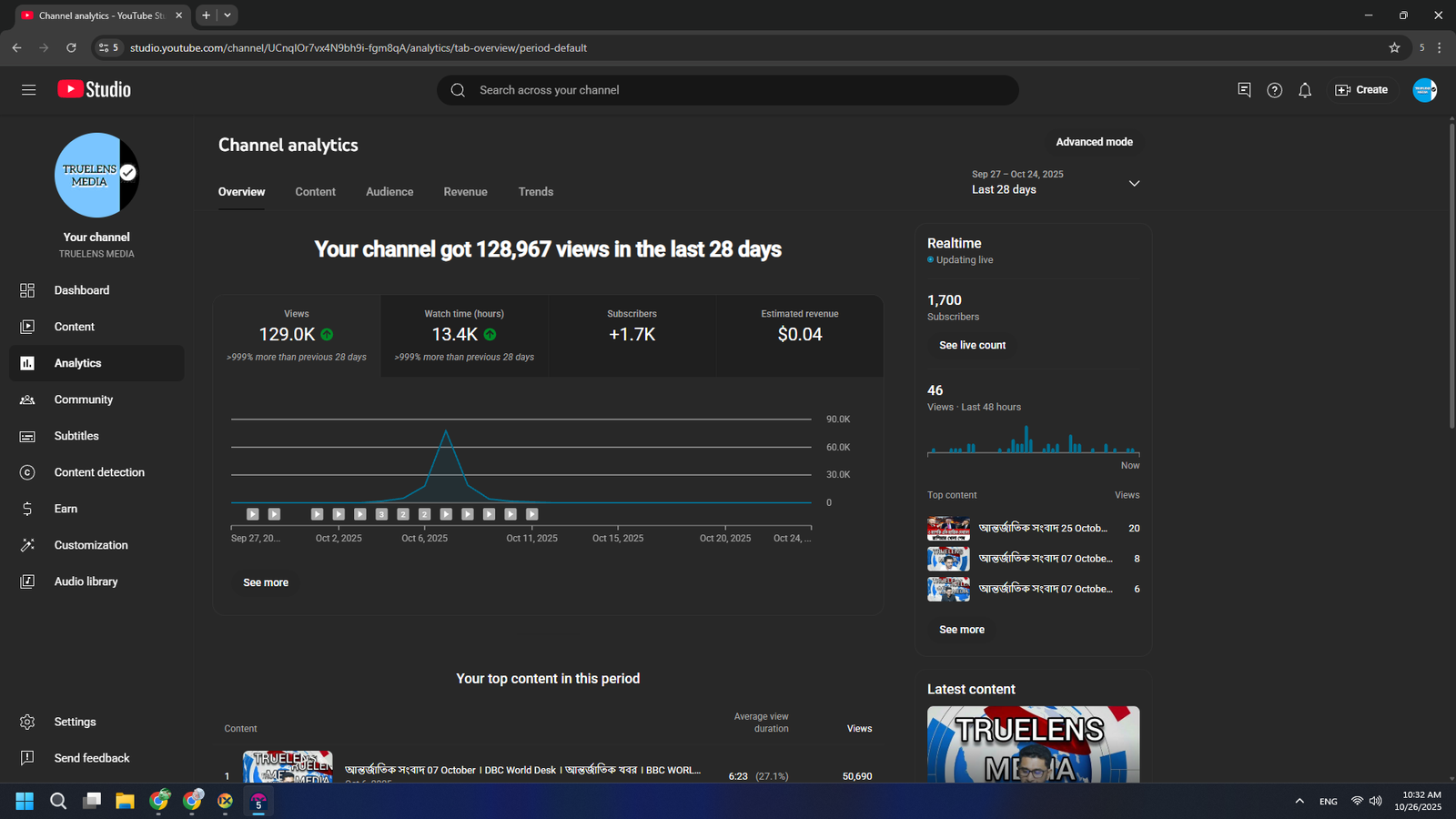Open the help question mark icon
Image resolution: width=1456 pixels, height=819 pixels.
tap(1274, 90)
